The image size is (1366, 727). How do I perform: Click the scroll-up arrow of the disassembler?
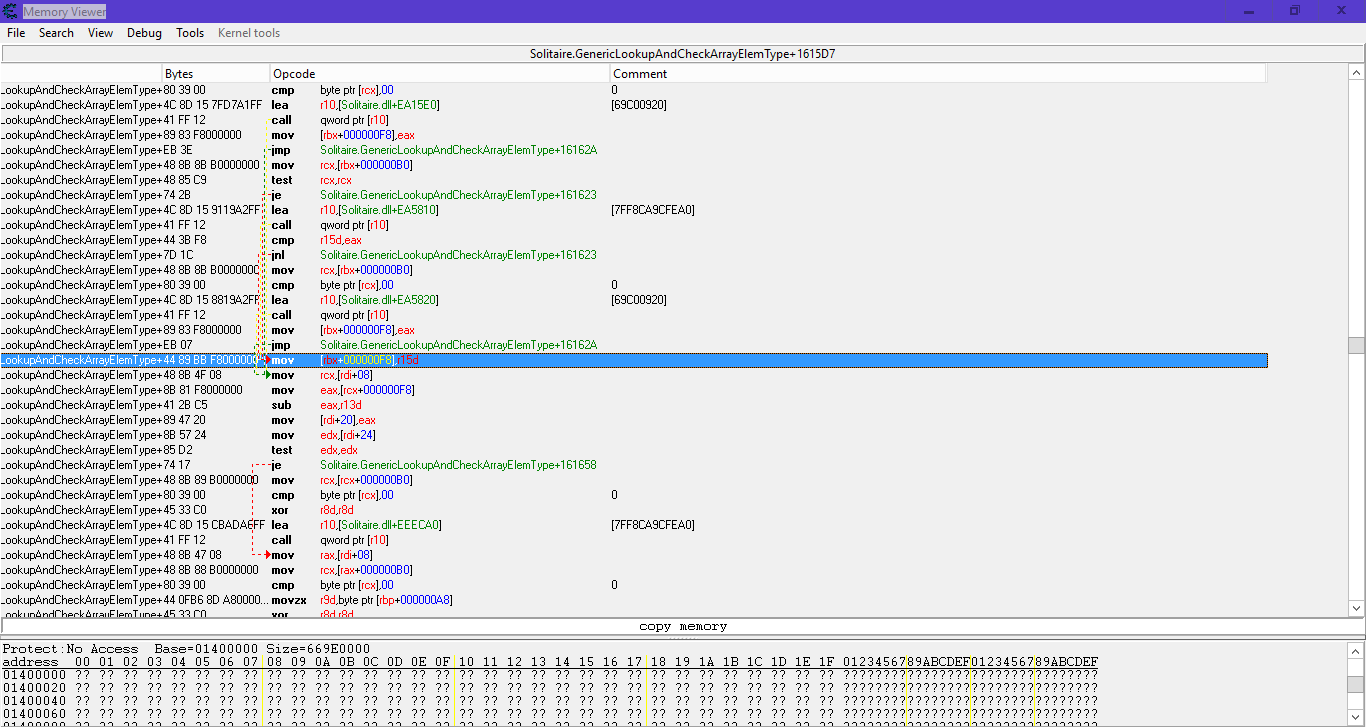[1356, 73]
